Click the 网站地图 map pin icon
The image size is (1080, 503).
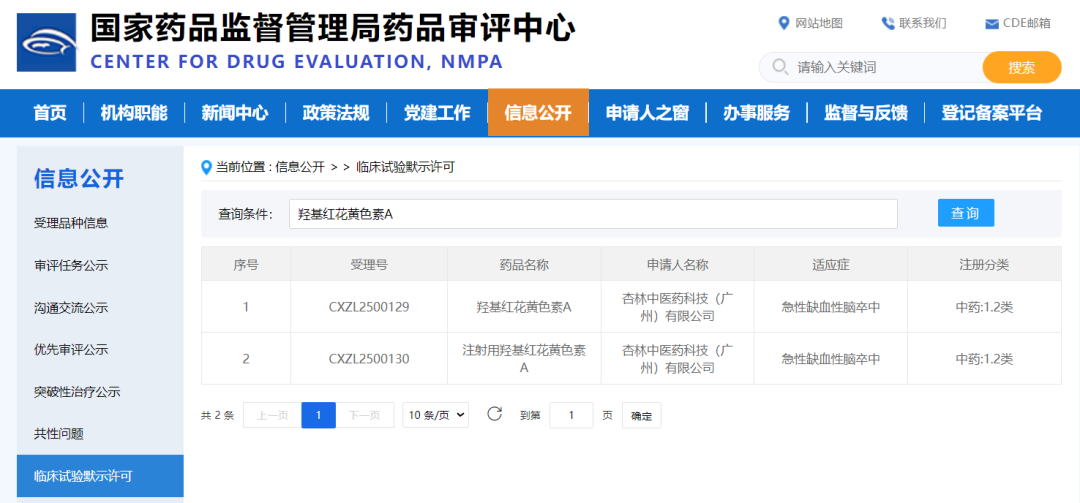(783, 23)
